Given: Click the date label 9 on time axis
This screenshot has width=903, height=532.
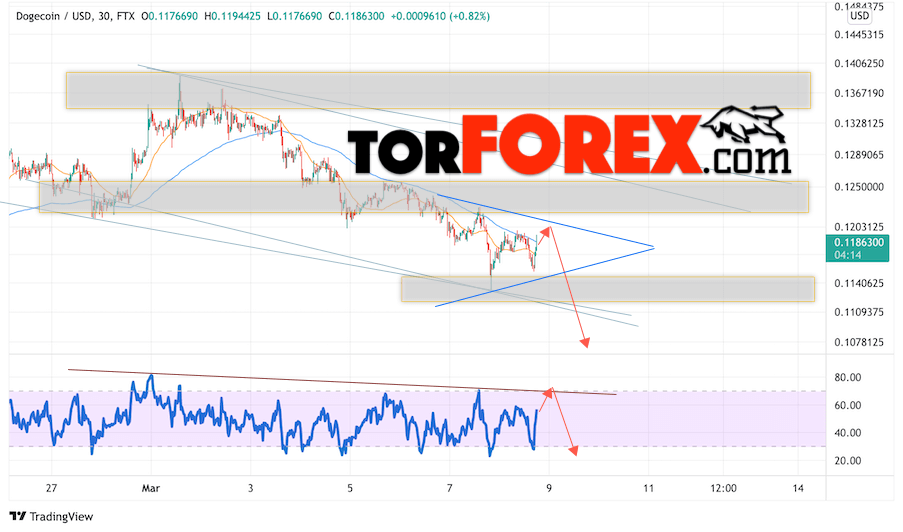Looking at the screenshot, I should click(x=549, y=488).
